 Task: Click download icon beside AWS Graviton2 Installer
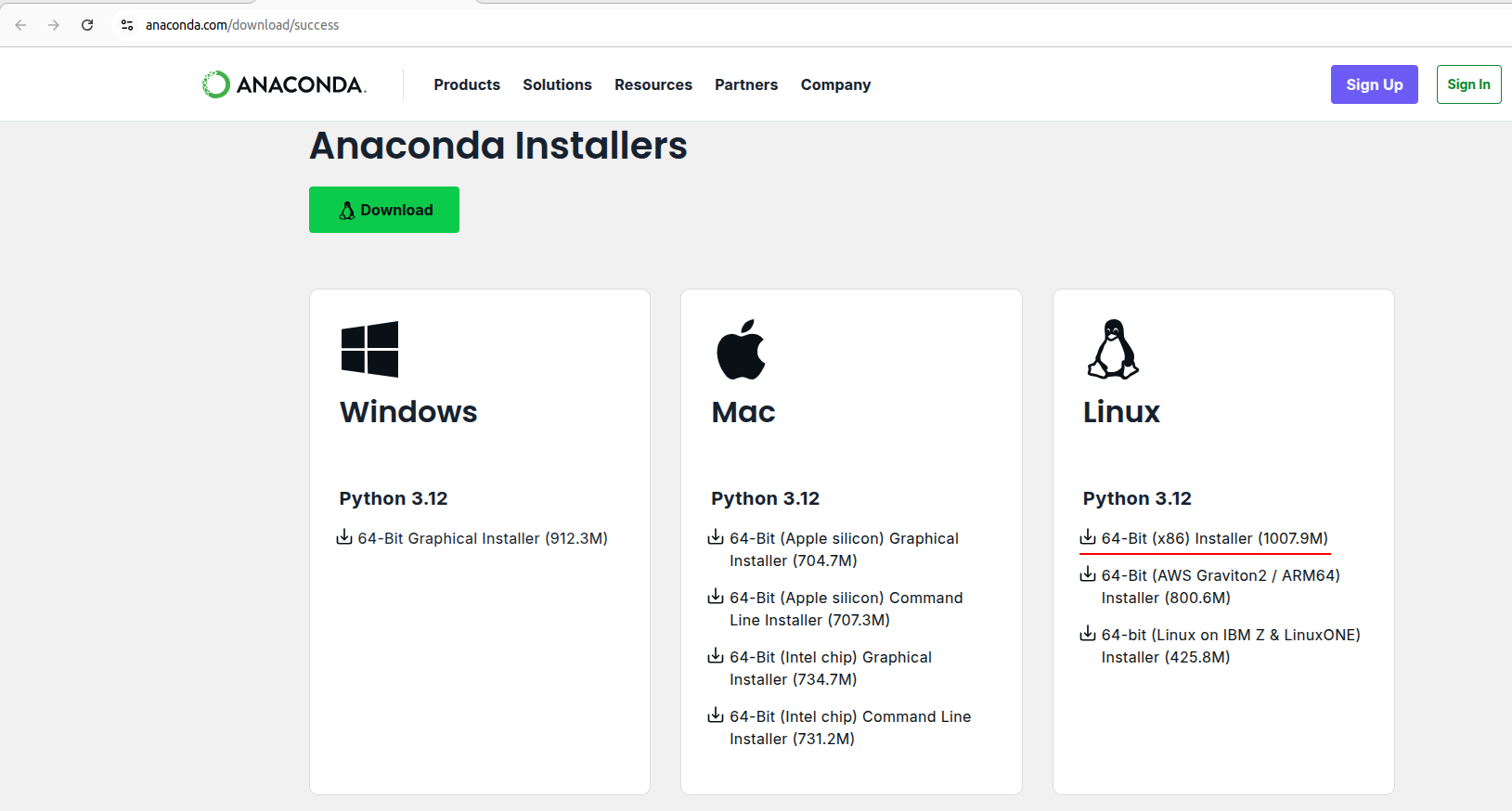pyautogui.click(x=1088, y=574)
